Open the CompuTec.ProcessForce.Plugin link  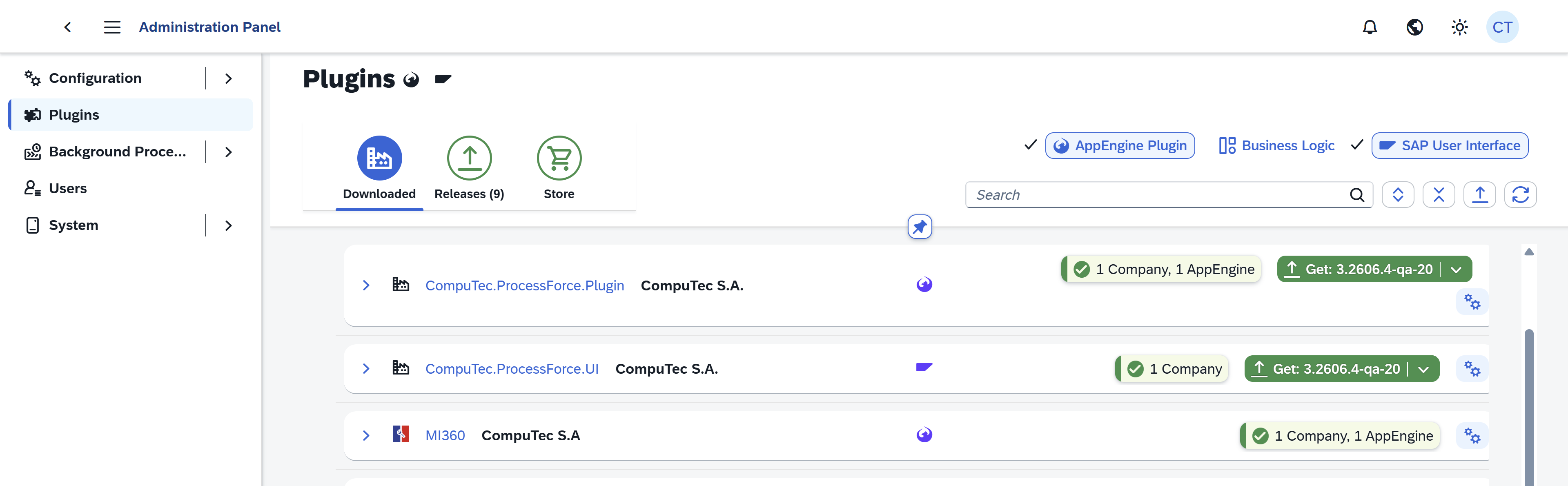(x=524, y=285)
